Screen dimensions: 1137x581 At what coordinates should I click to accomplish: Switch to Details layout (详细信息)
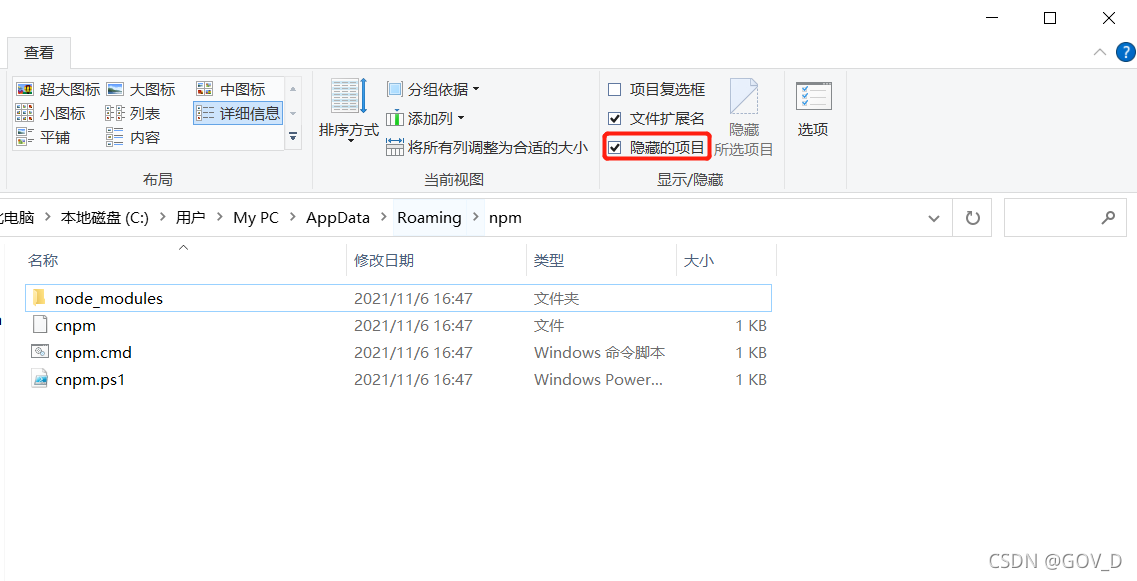click(238, 113)
